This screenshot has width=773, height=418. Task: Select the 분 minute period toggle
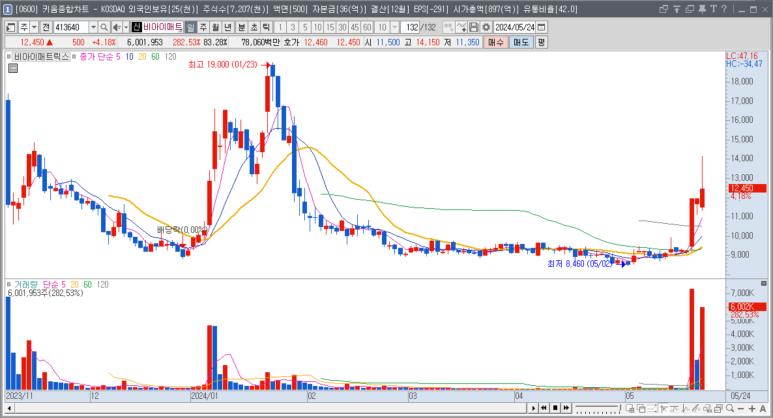[242, 27]
